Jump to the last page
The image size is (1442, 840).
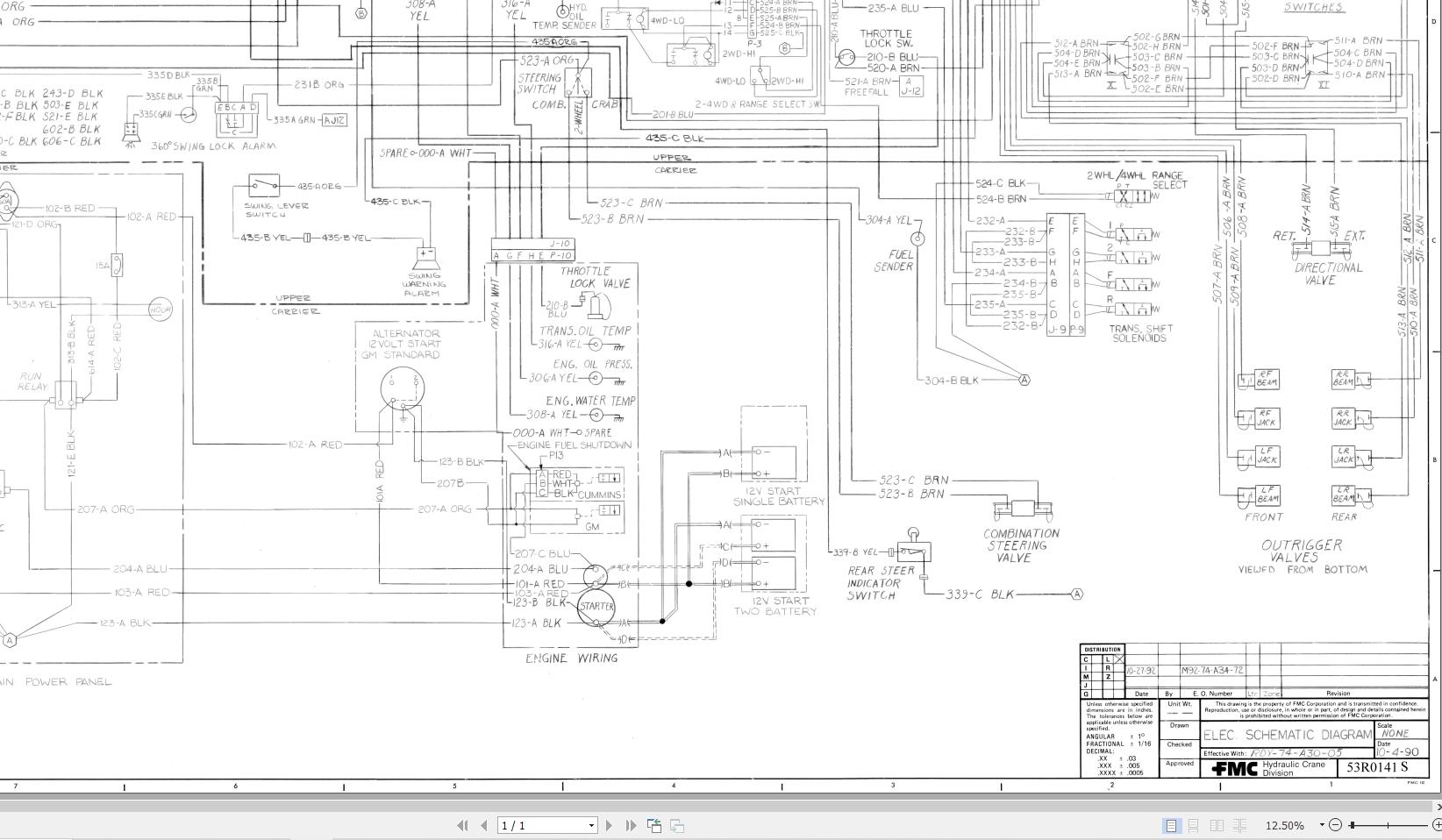coord(631,825)
